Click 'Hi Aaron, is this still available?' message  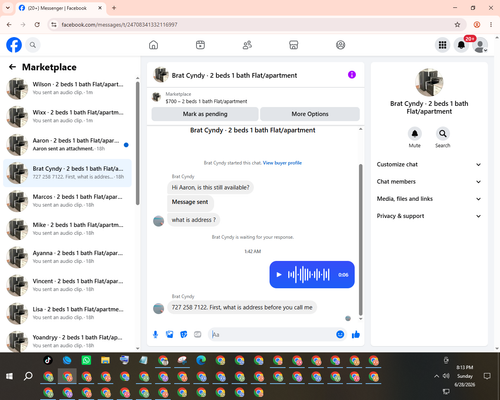click(210, 187)
